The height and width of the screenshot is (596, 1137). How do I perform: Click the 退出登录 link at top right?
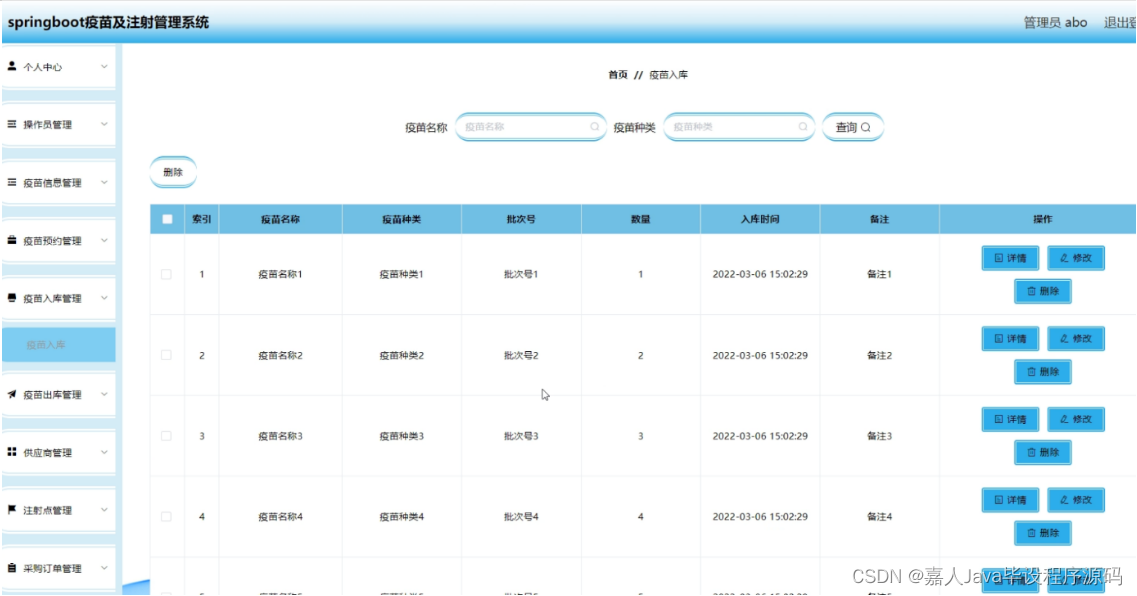1120,22
